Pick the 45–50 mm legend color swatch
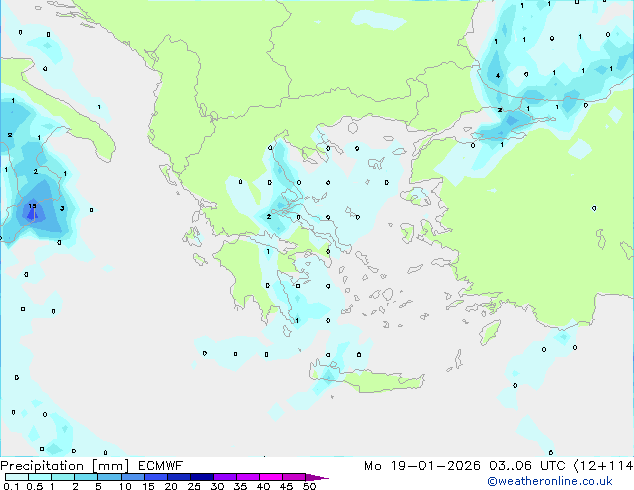The height and width of the screenshot is (490, 634). pyautogui.click(x=294, y=477)
